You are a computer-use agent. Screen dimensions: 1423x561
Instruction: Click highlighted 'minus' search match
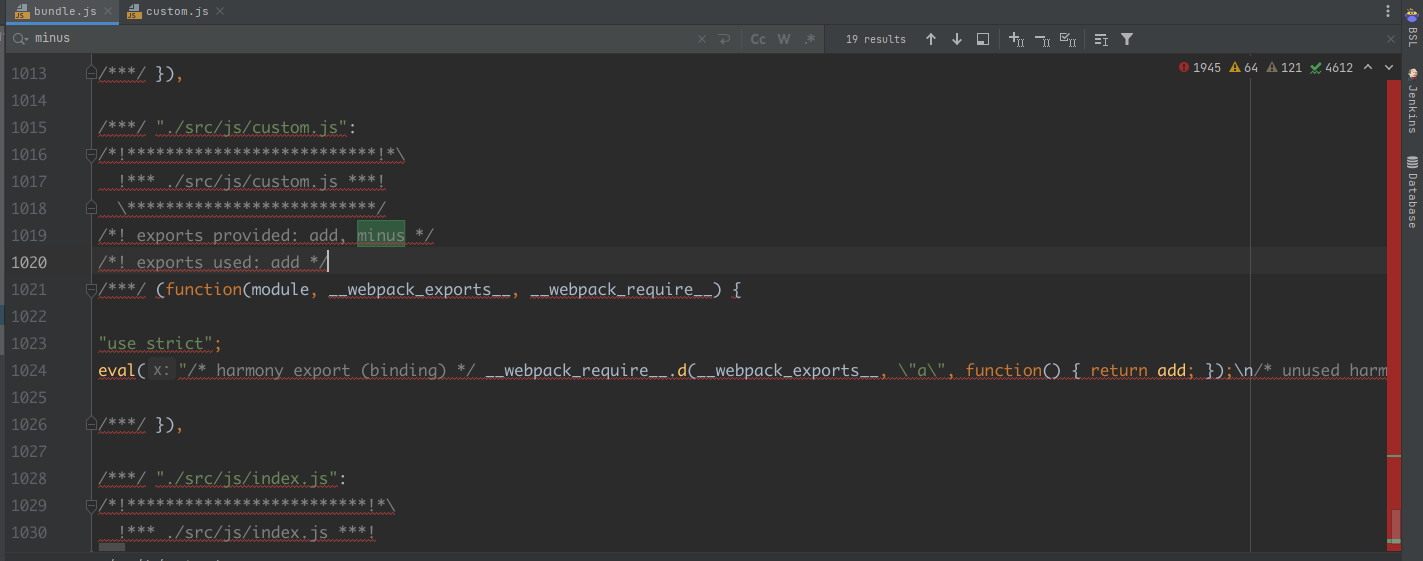click(x=381, y=235)
